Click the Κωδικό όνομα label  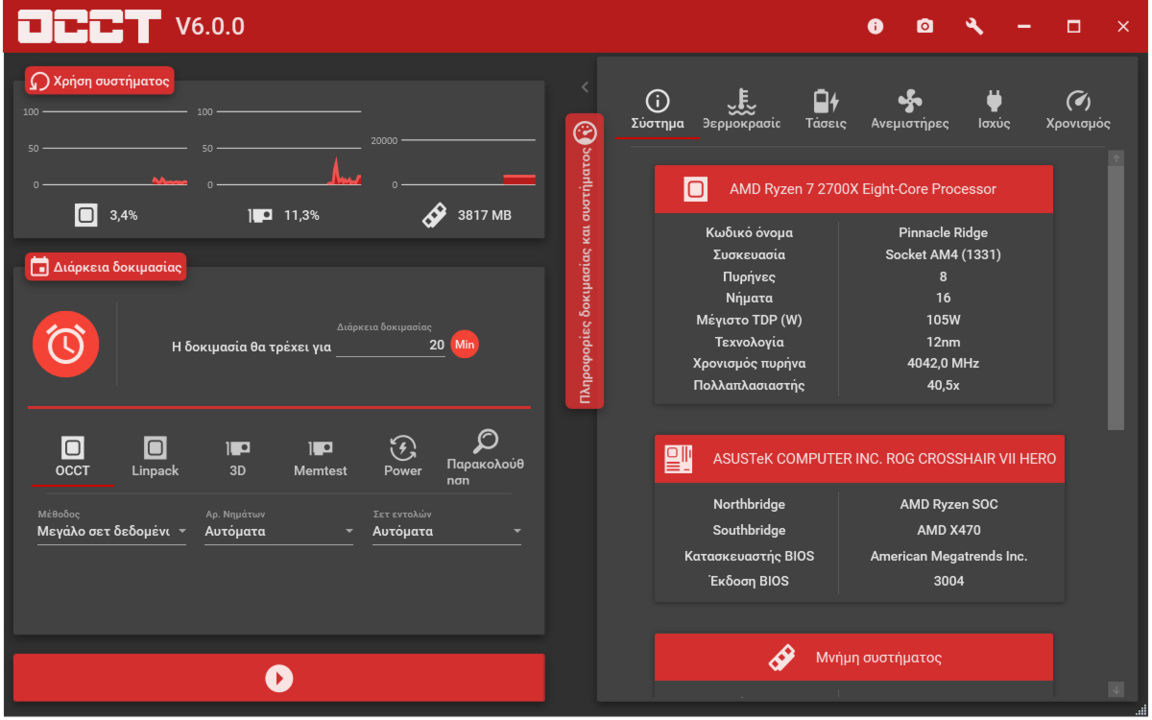(x=749, y=233)
